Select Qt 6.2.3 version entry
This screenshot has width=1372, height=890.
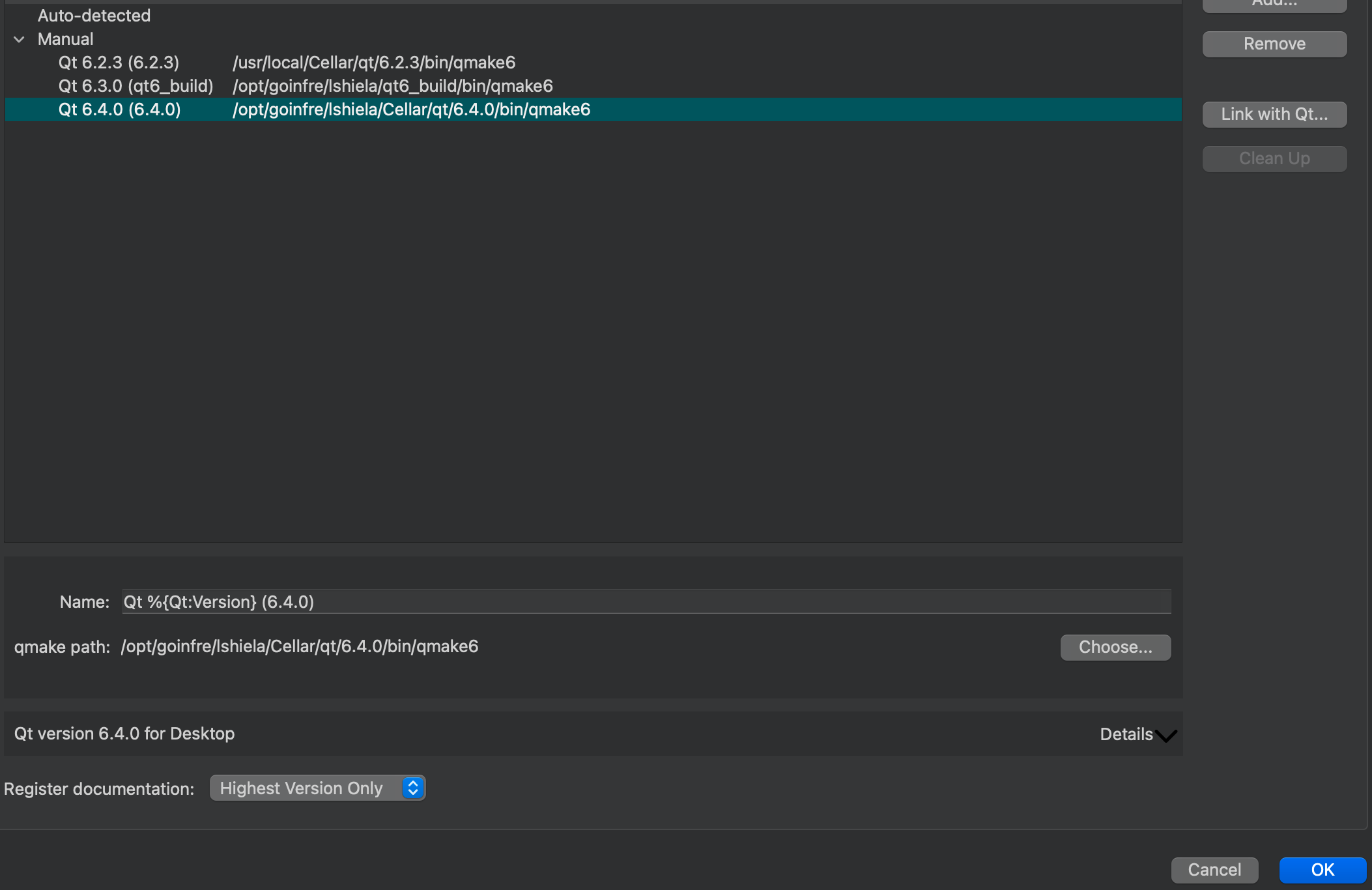119,63
